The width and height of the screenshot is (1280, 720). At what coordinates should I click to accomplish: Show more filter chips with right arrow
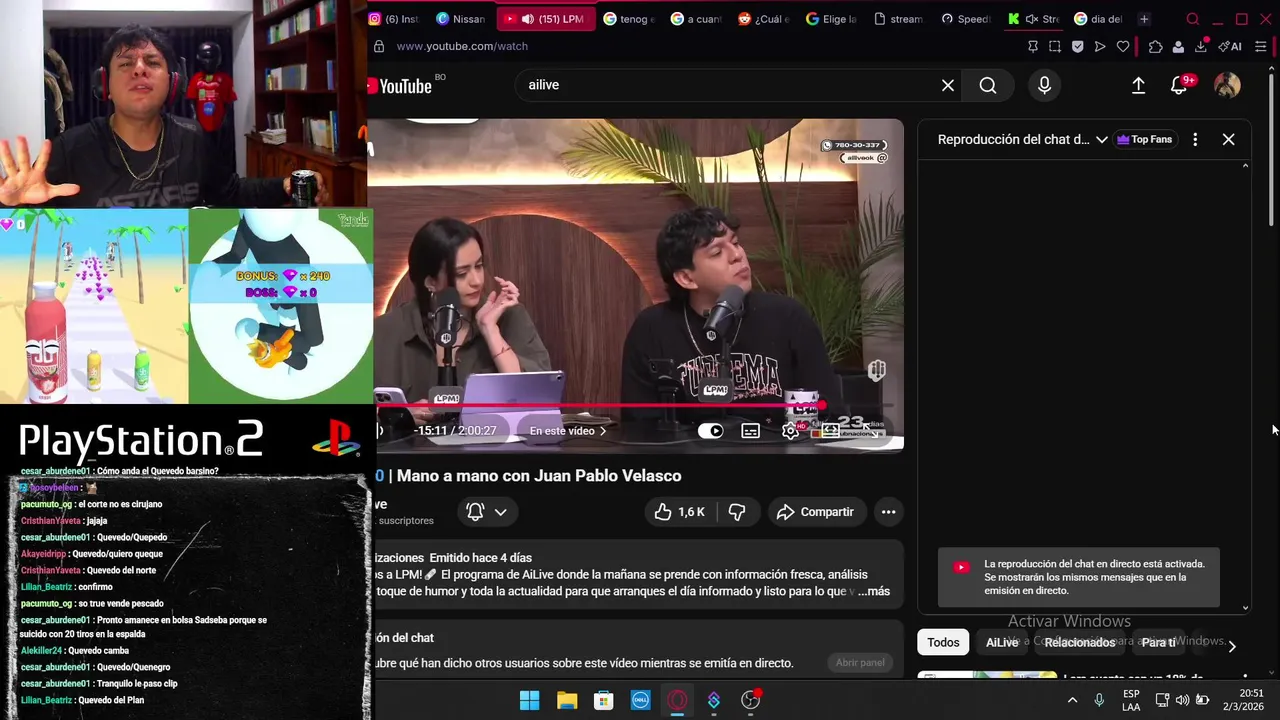tap(1232, 646)
